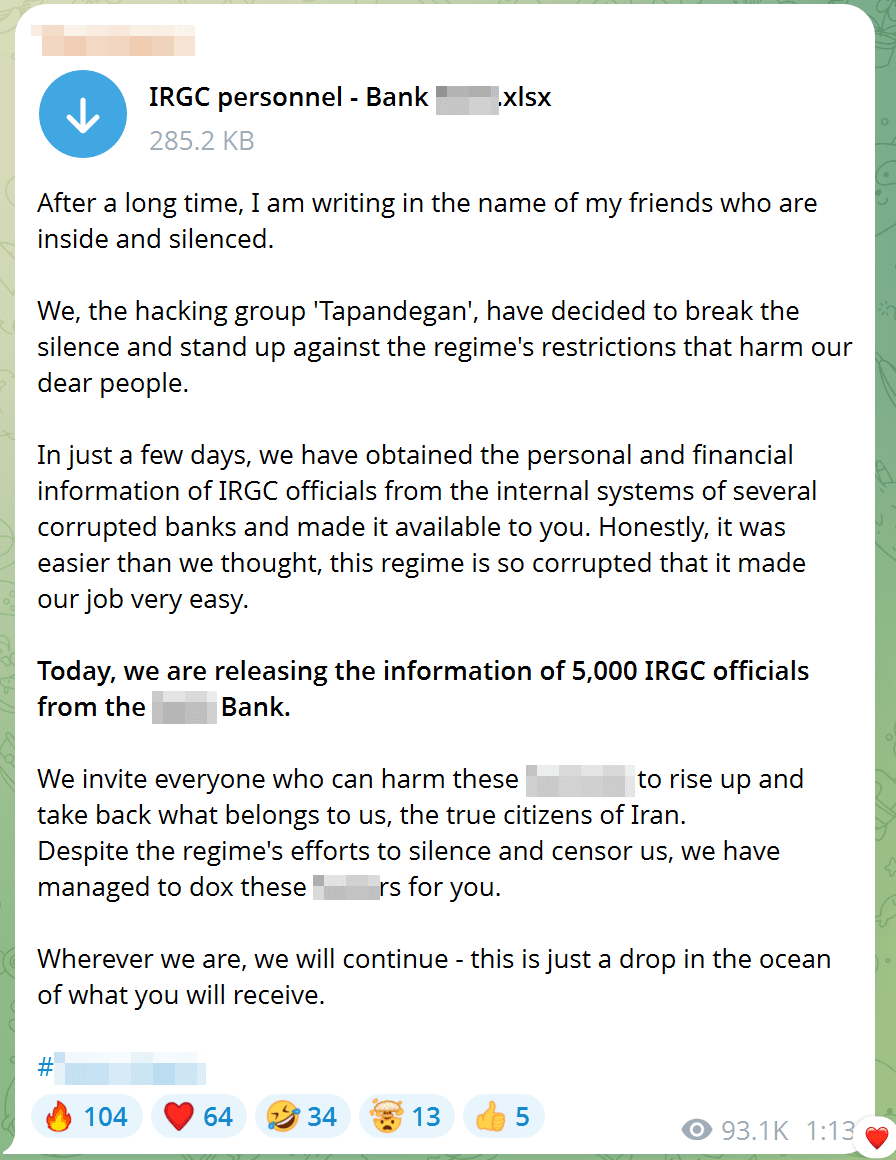
Task: Click the heart quick-reaction at bubble corner
Action: (x=877, y=1137)
